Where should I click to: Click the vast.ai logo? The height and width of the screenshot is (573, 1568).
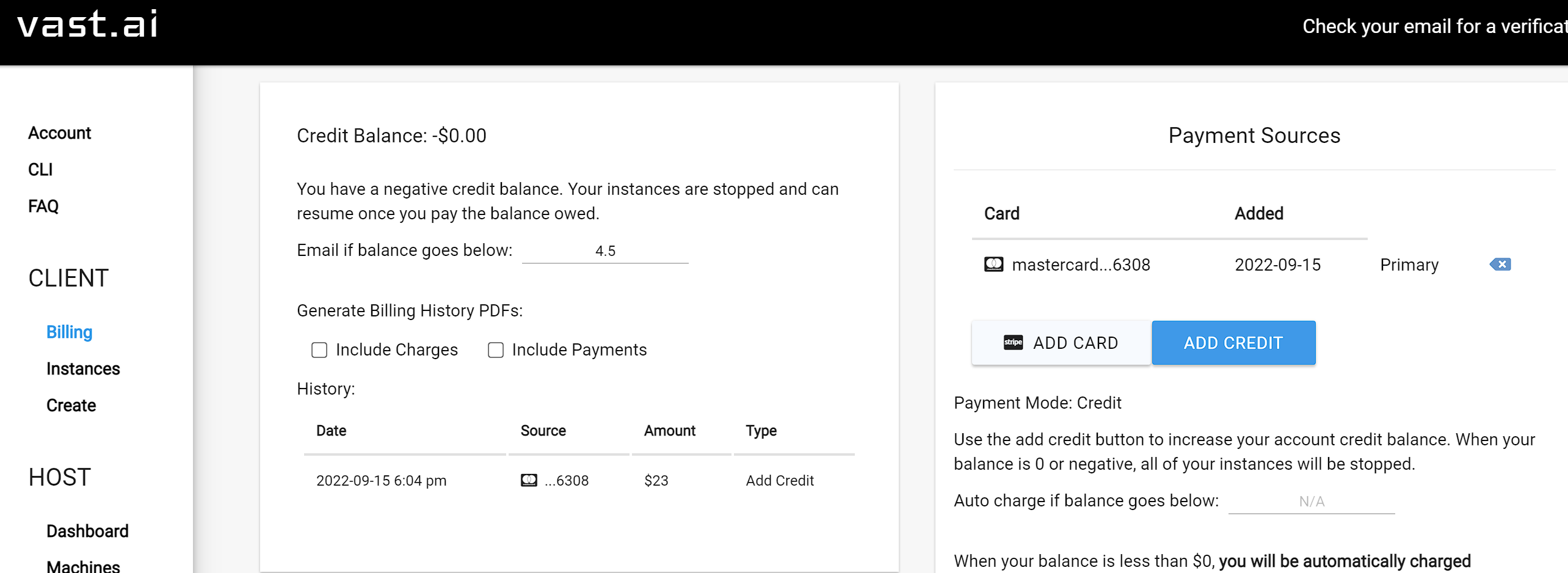(x=87, y=25)
